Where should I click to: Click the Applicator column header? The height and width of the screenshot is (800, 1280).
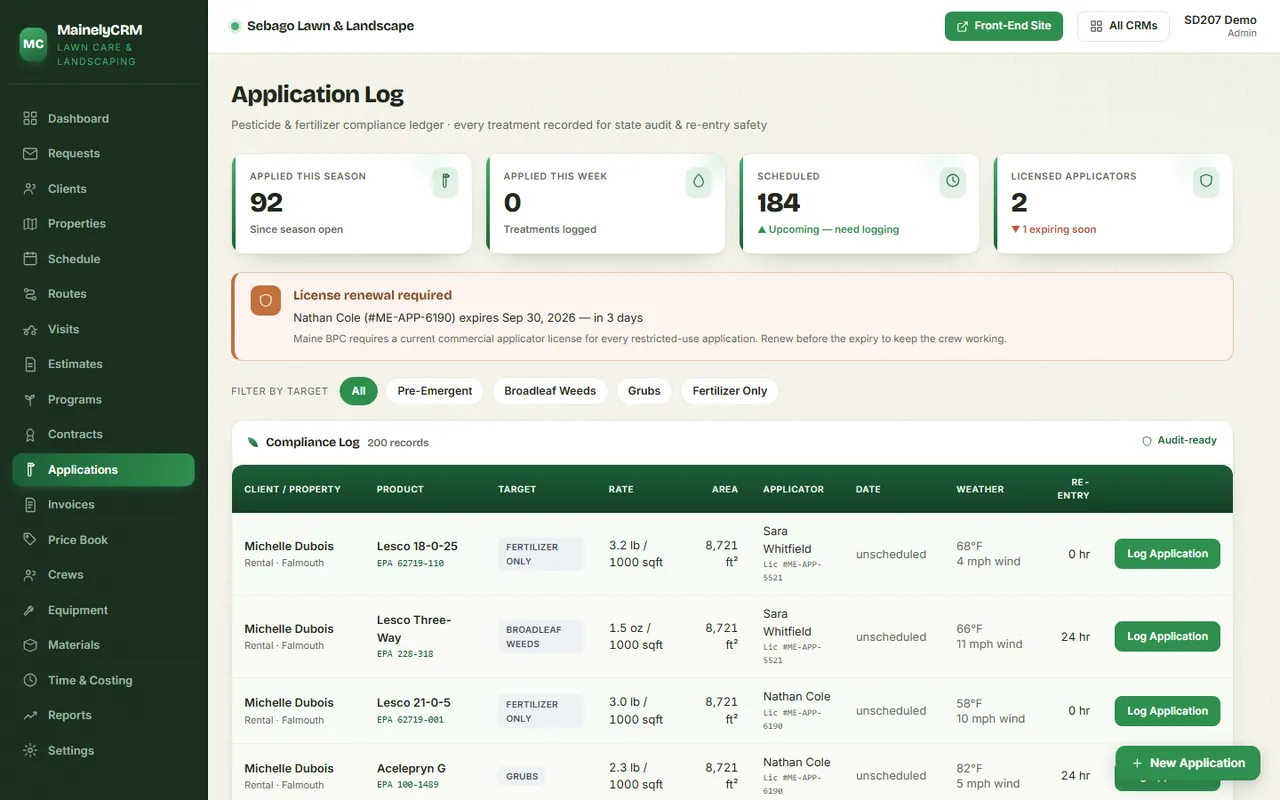coord(793,489)
